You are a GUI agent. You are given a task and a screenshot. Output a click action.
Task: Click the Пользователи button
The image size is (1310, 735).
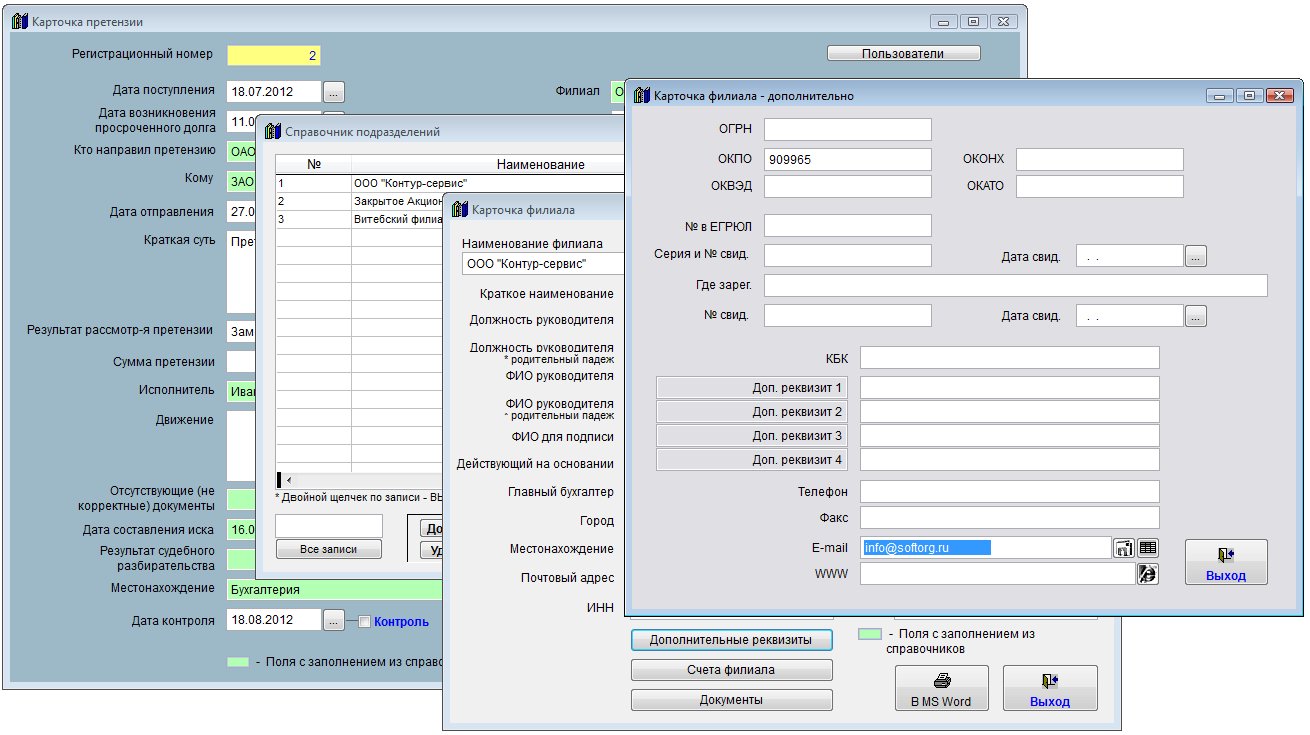(x=903, y=53)
